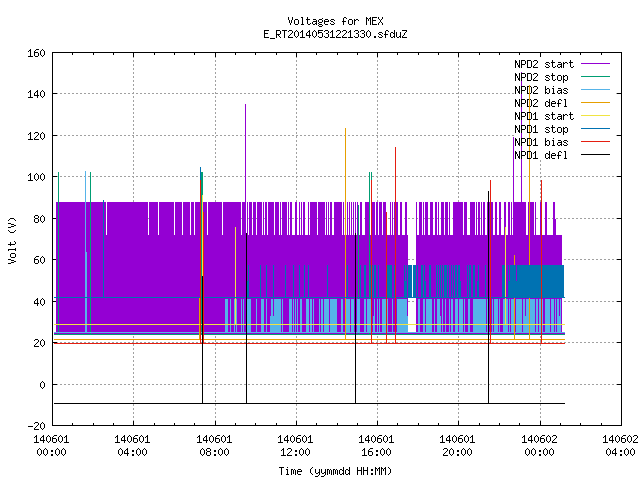Click the E_RT20140531221330.sfduZ filename subtitle
The image size is (640, 480).
pyautogui.click(x=335, y=34)
